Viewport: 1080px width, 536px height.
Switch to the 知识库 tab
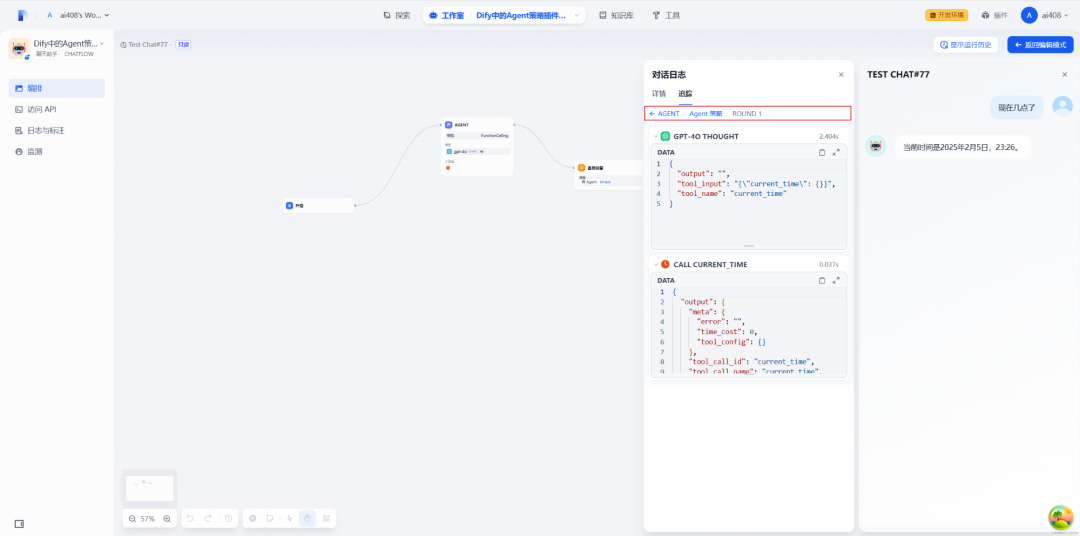(x=616, y=15)
